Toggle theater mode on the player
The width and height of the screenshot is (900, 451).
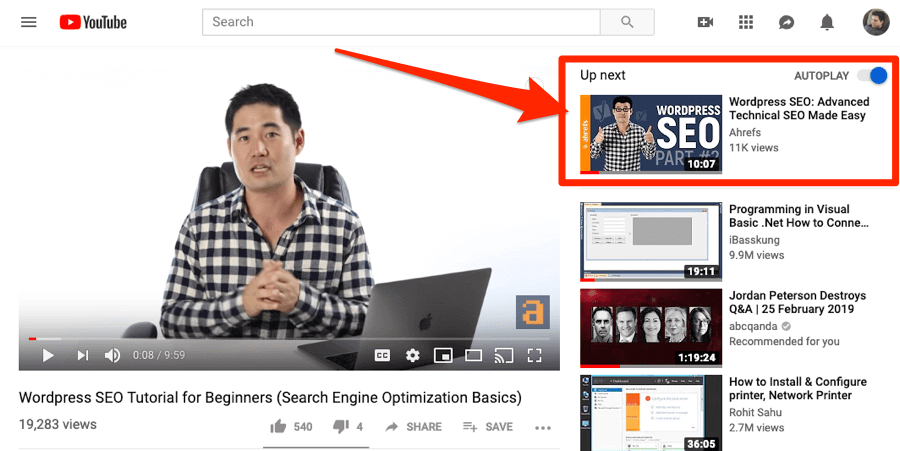(474, 355)
